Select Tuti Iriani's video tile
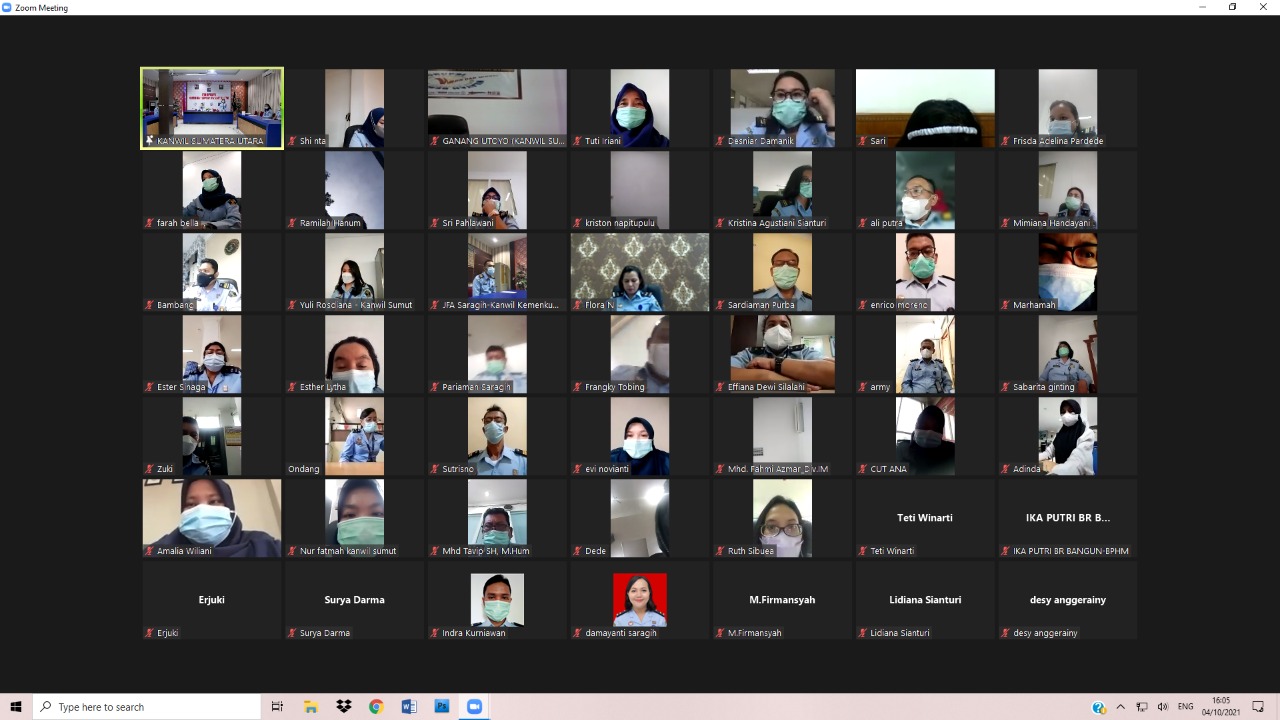 click(x=640, y=108)
